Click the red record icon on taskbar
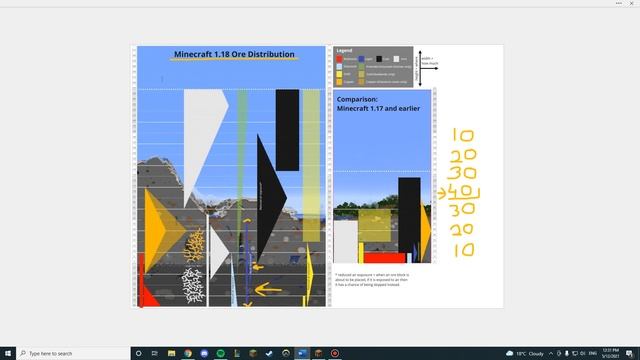This screenshot has height=360, width=640. [335, 353]
